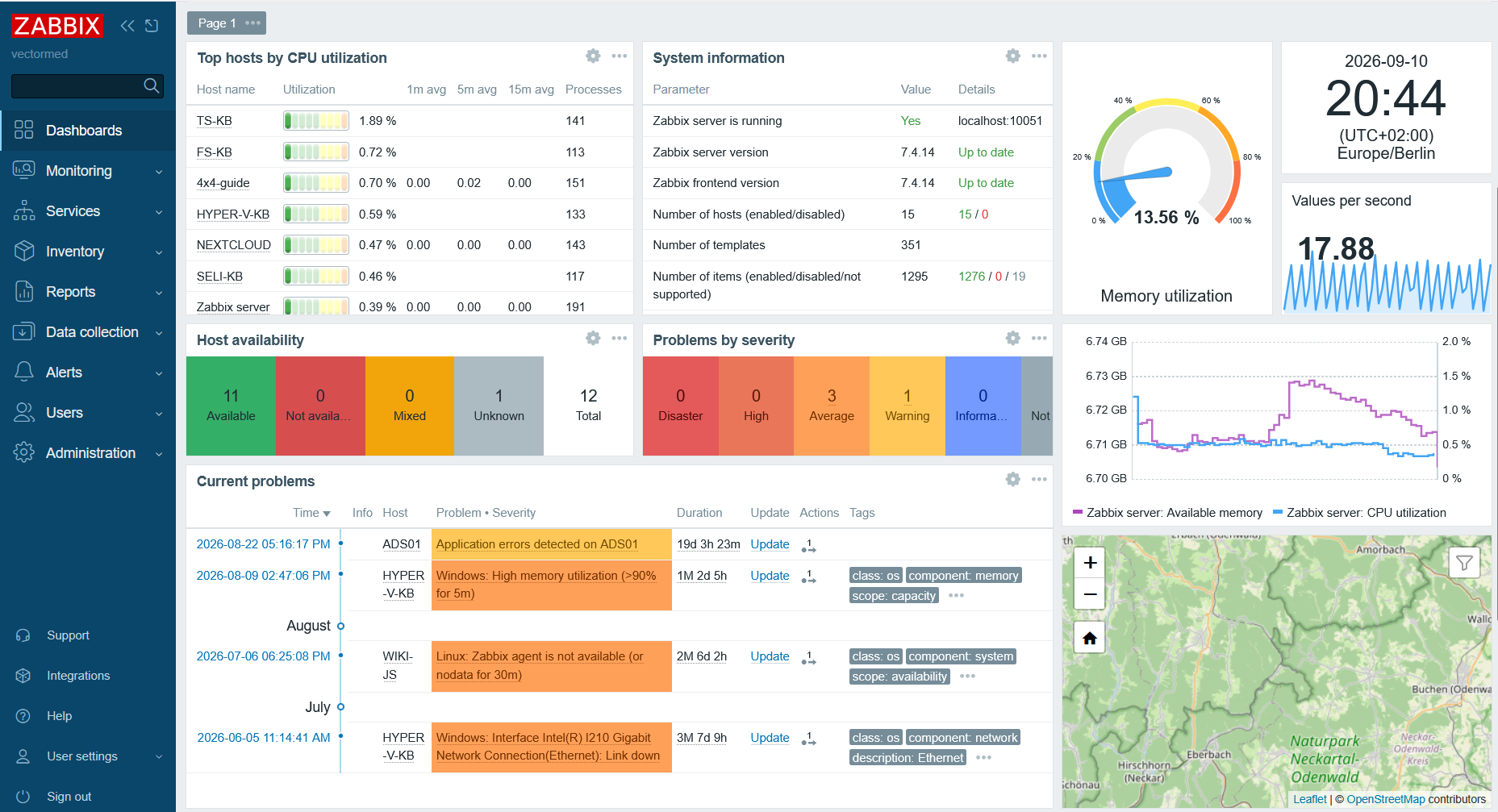Viewport: 1498px width, 812px height.
Task: Open actions icon for ADS01 problem
Action: tap(808, 546)
